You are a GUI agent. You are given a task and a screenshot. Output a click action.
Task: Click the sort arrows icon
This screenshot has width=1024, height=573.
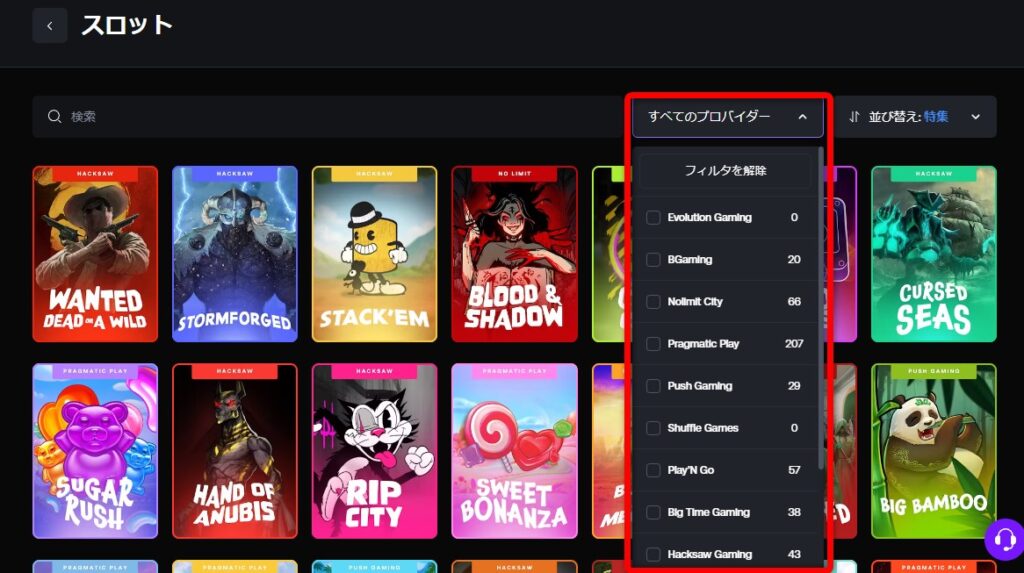(854, 117)
